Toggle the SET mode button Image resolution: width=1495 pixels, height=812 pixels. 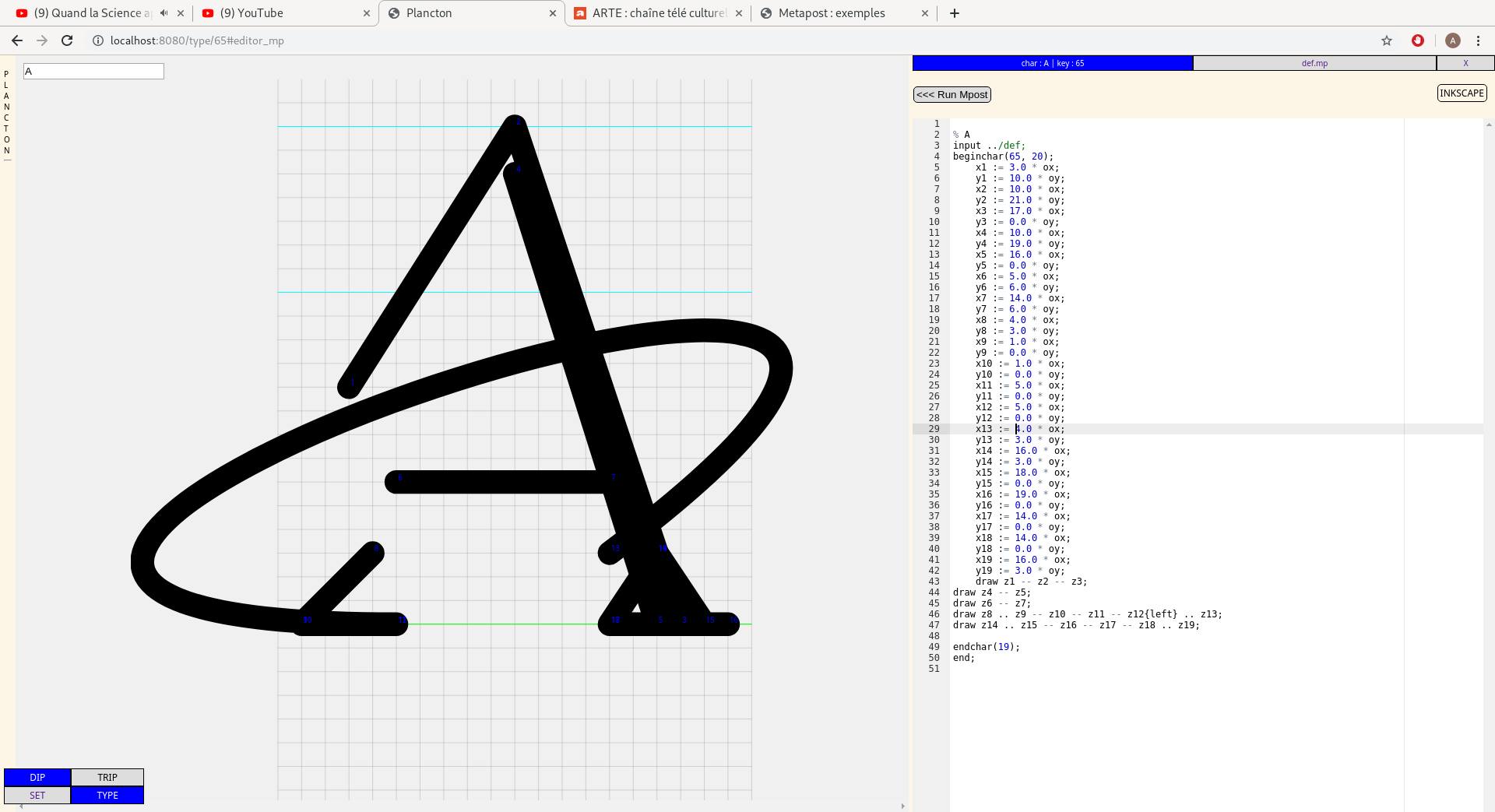pos(37,795)
